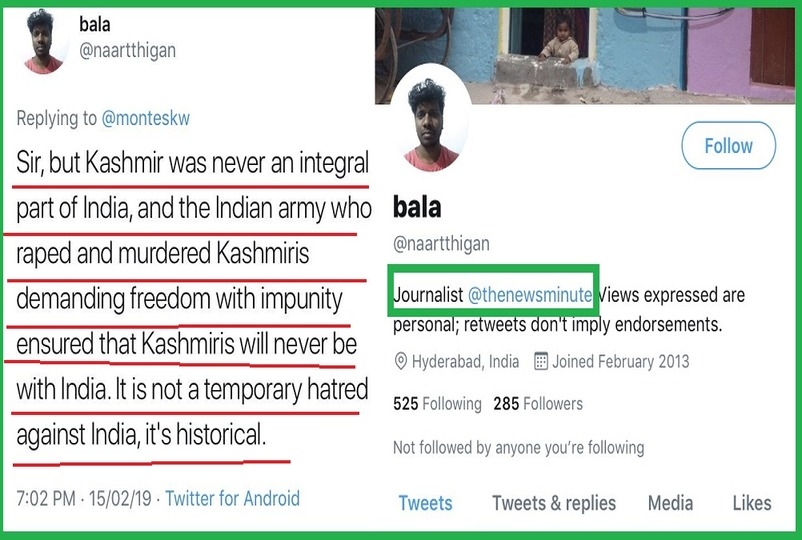This screenshot has width=802, height=540.
Task: Open bala's large profile picture
Action: [431, 120]
